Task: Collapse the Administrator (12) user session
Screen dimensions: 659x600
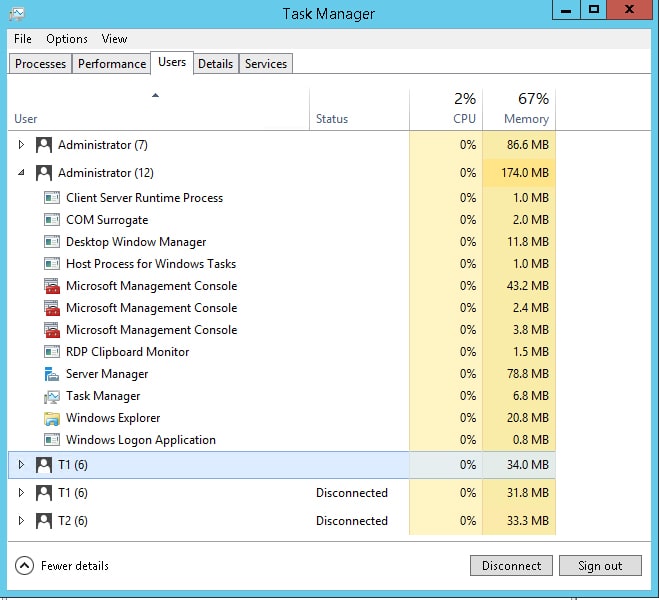Action: coord(21,172)
